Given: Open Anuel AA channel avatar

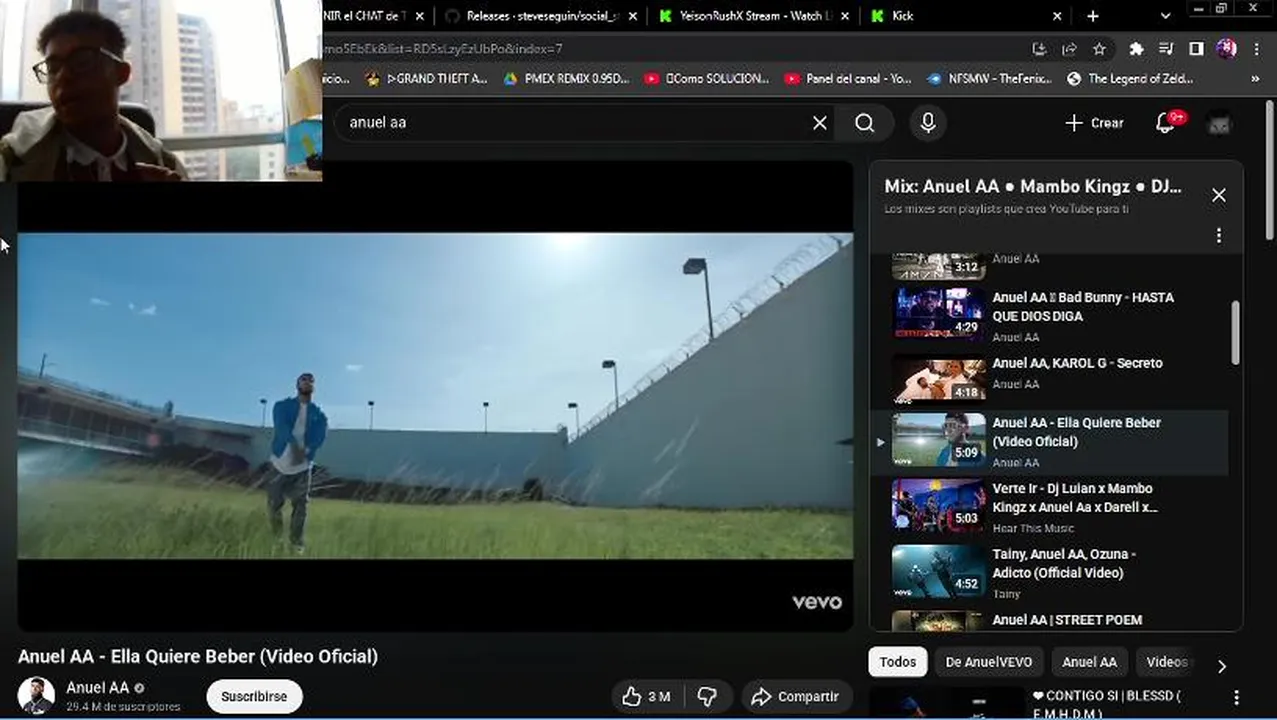Looking at the screenshot, I should (36, 695).
